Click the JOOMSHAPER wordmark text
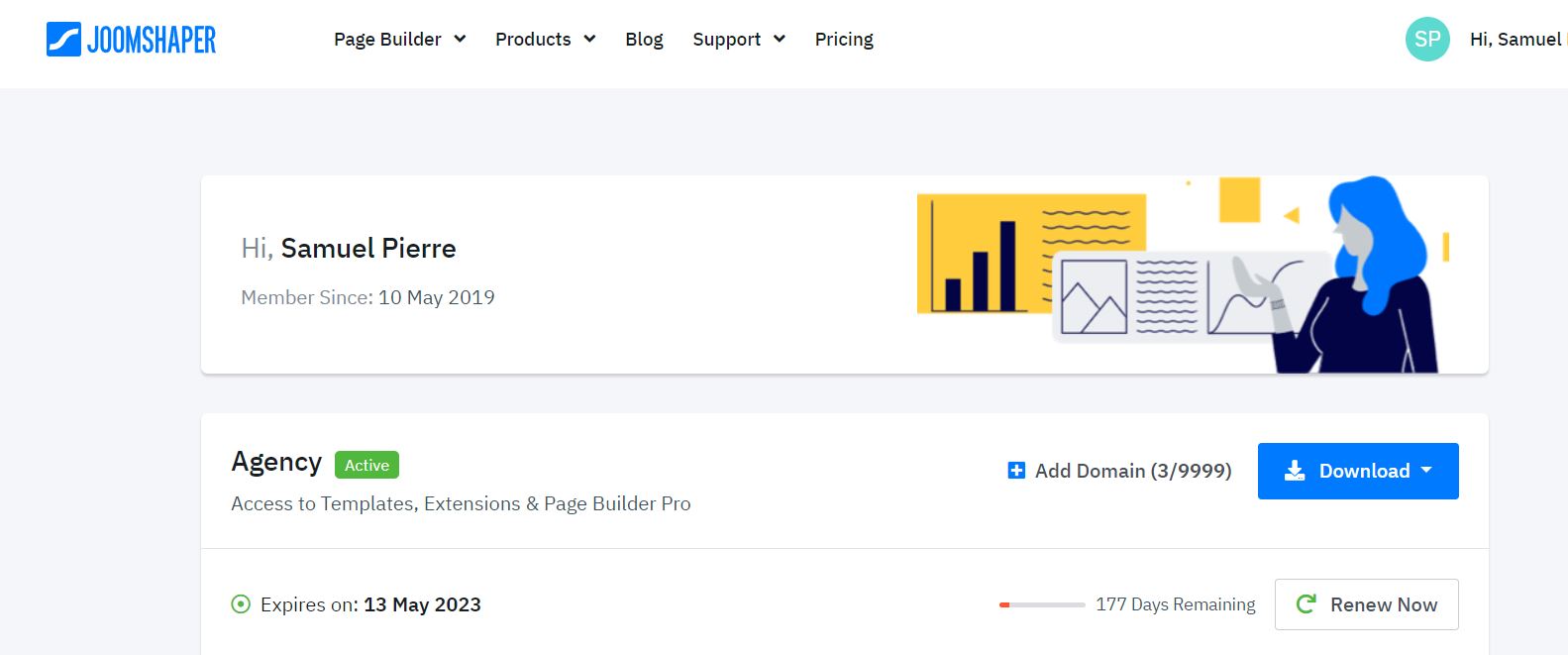The width and height of the screenshot is (1568, 655). click(152, 40)
